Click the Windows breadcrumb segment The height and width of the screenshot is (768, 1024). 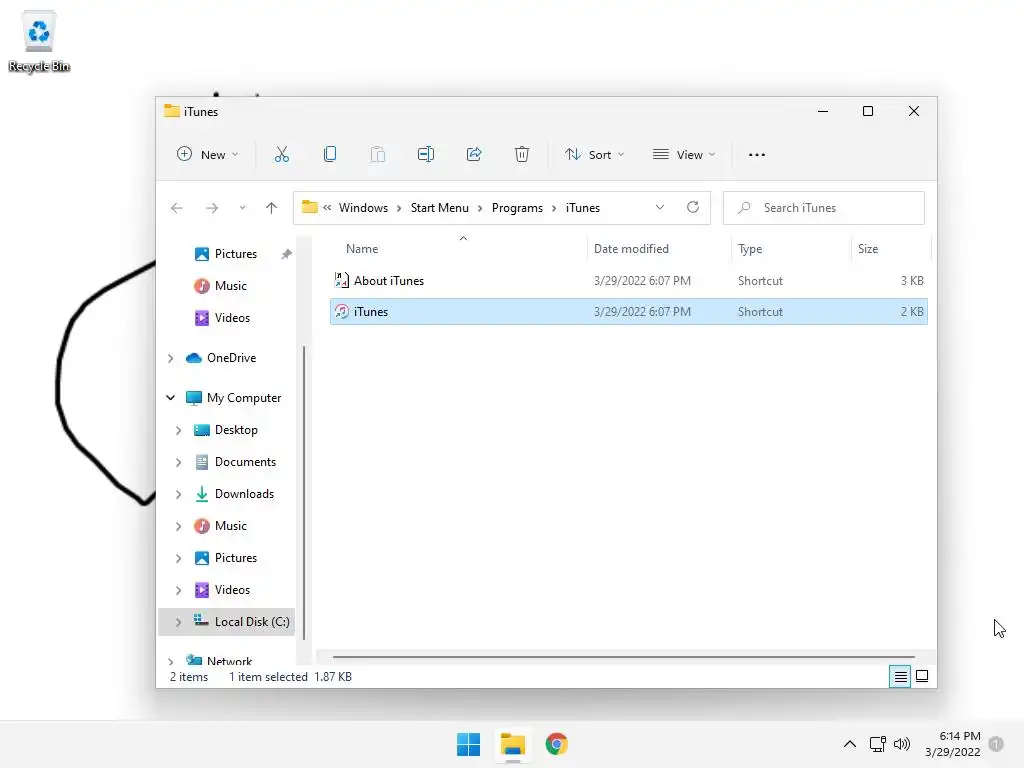[x=363, y=208]
